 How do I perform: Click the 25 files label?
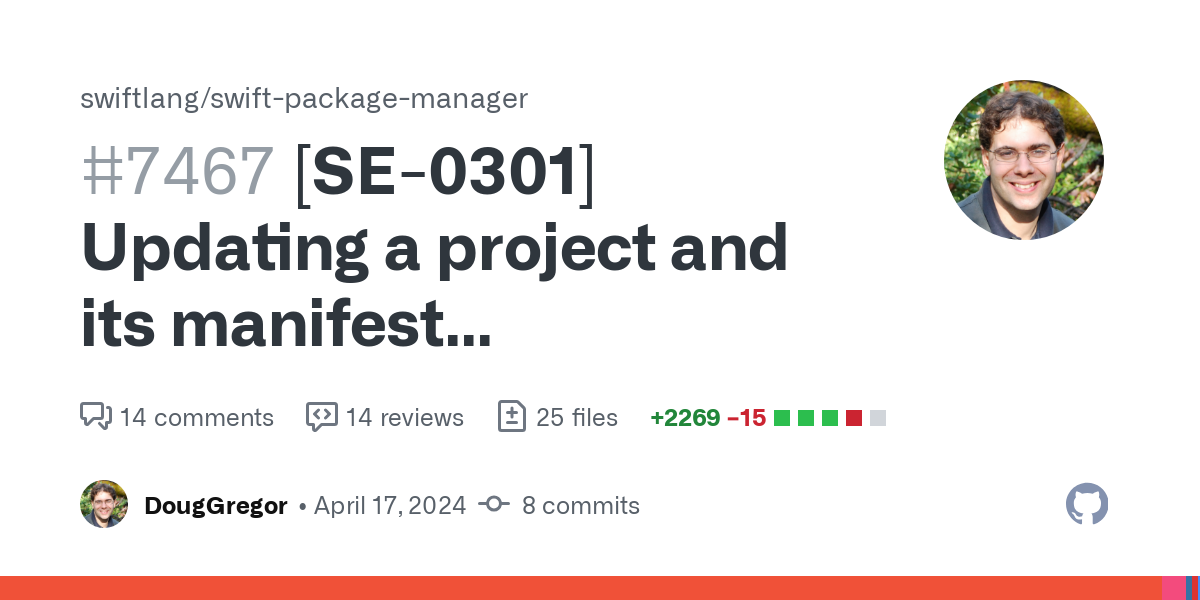pos(577,418)
